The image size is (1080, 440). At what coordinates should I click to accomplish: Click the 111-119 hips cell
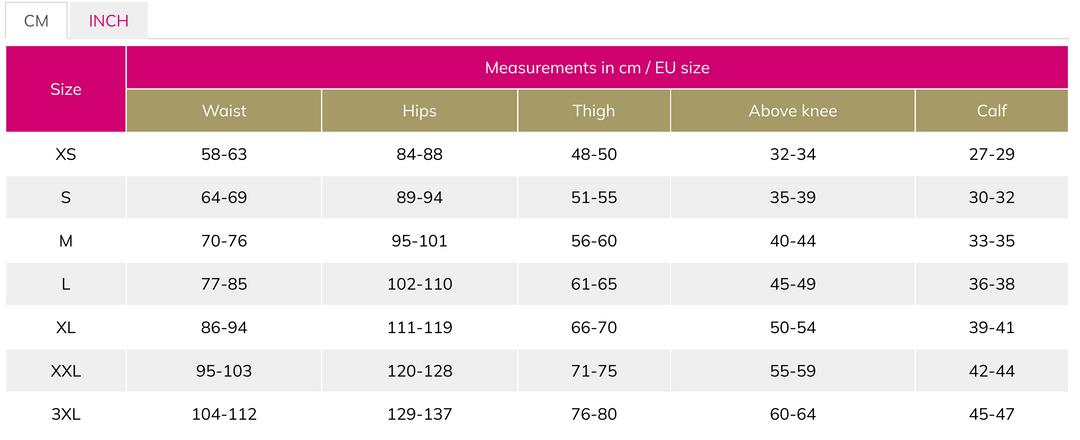419,328
